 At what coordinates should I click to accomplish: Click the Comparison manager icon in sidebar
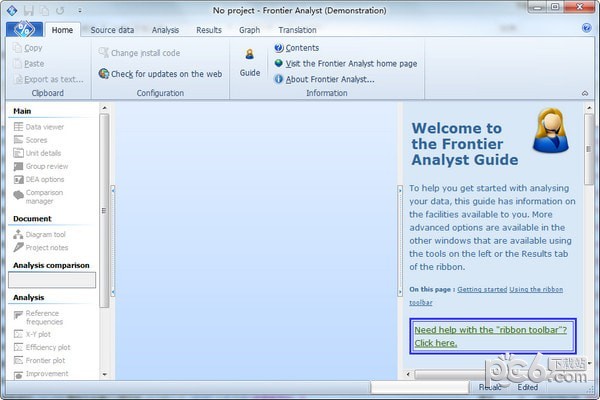18,195
